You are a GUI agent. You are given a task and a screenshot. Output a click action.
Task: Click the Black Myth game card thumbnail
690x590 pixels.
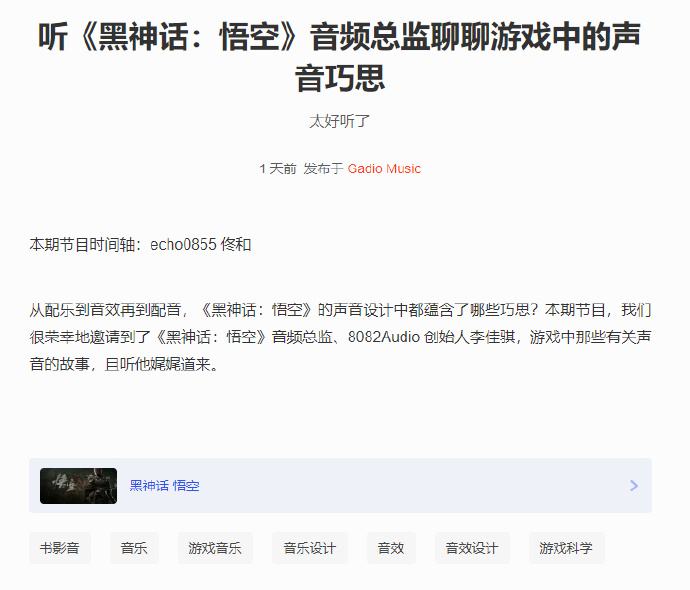tap(78, 486)
